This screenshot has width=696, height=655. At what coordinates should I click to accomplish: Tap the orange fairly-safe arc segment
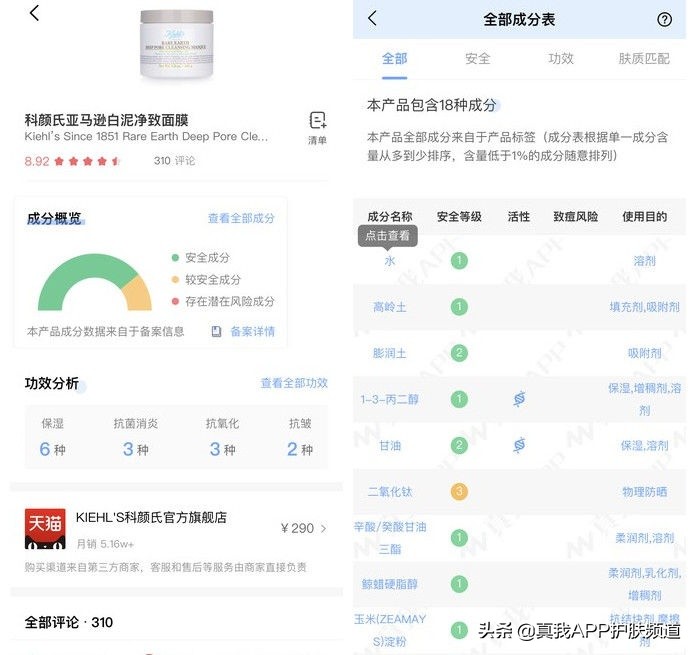138,293
